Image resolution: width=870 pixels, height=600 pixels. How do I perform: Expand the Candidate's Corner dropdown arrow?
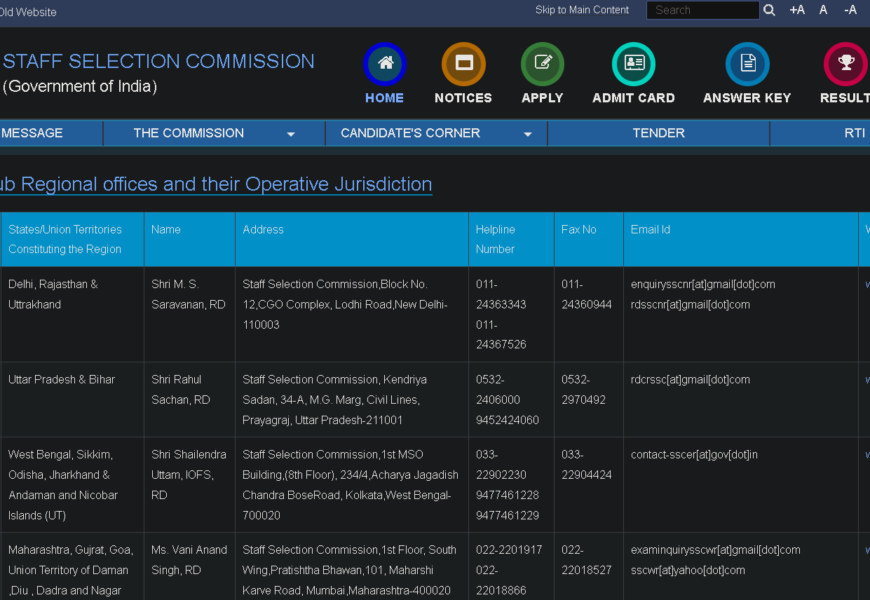click(528, 134)
